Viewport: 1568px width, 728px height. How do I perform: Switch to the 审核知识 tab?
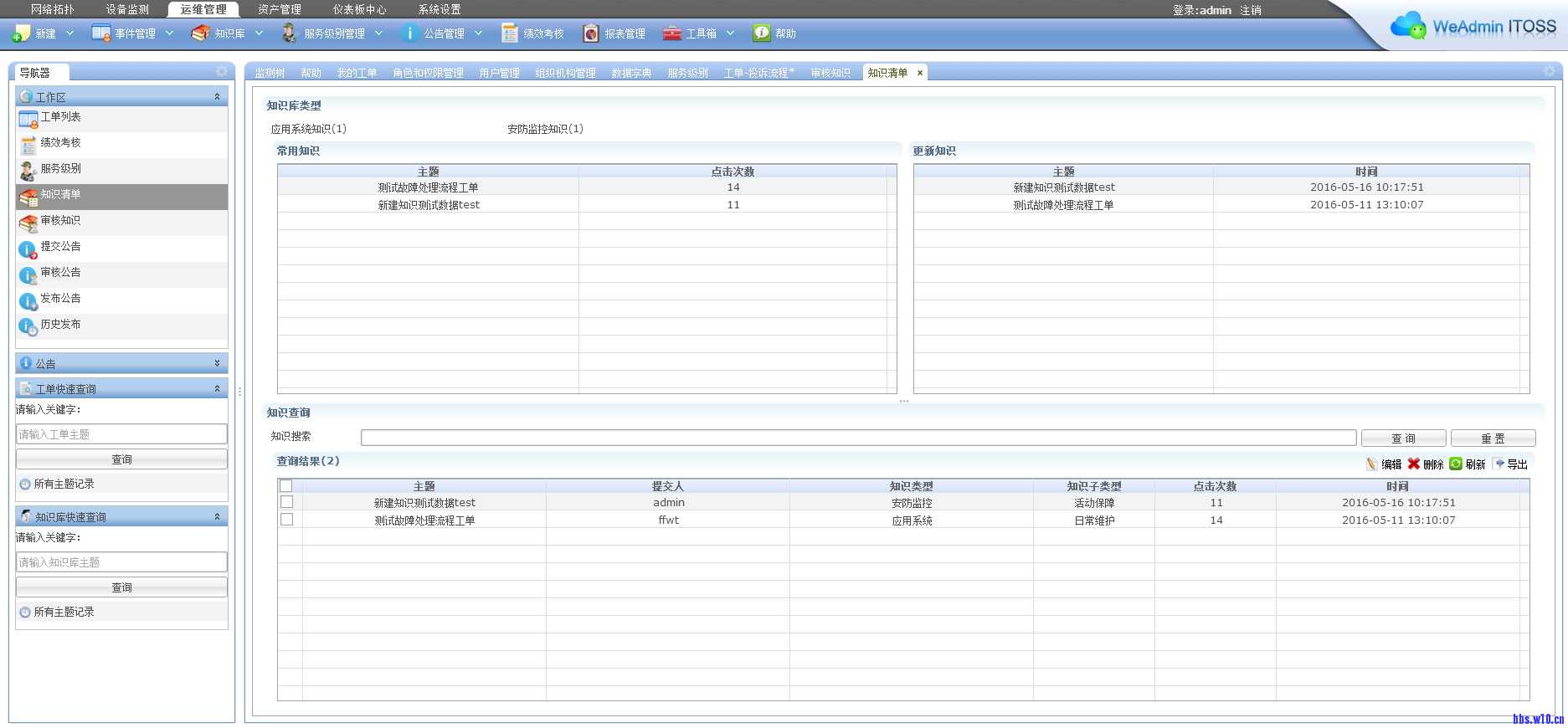click(830, 73)
